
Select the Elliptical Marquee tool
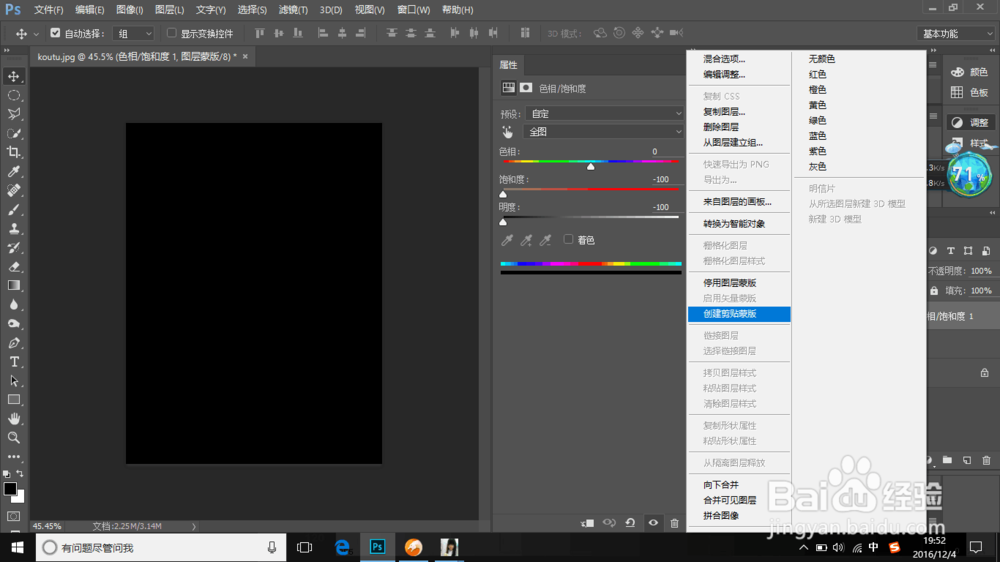(x=13, y=96)
